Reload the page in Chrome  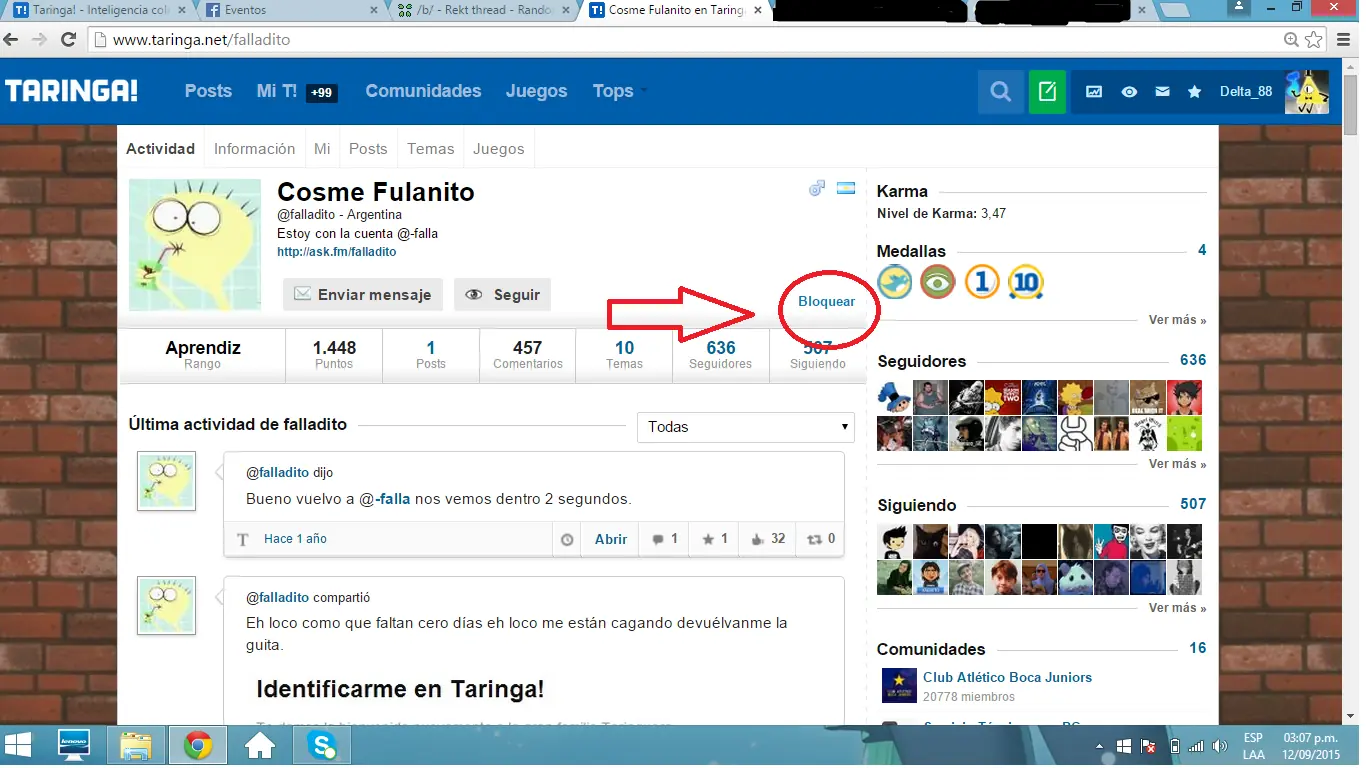coord(68,40)
